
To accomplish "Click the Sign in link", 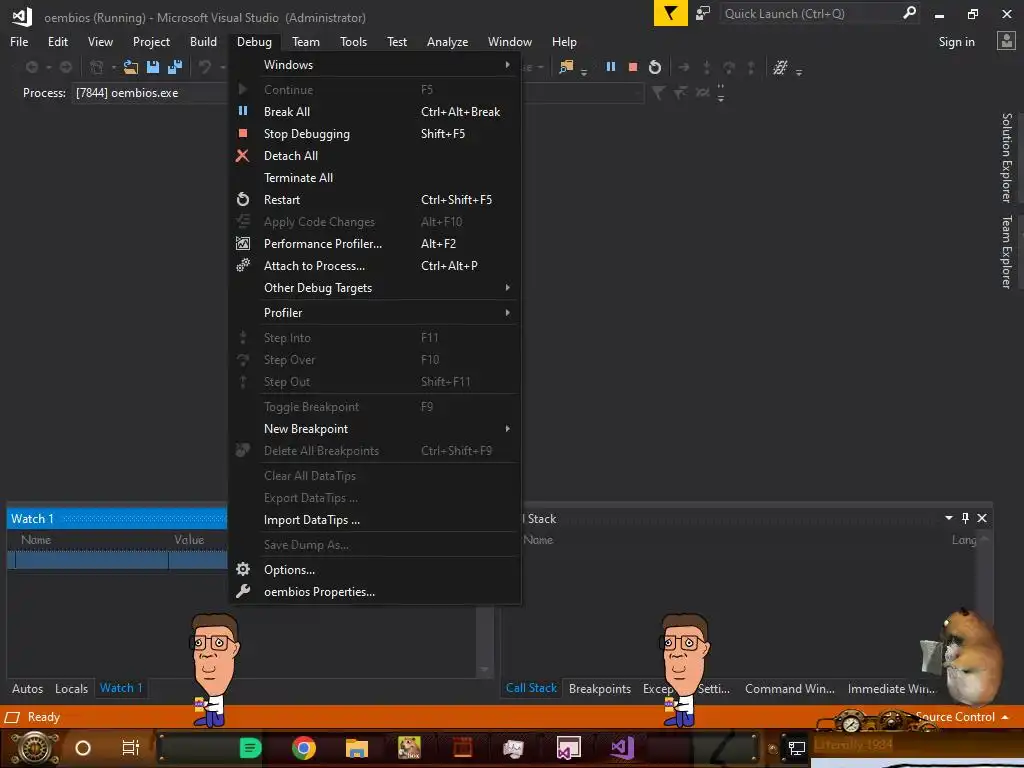I will [x=956, y=42].
